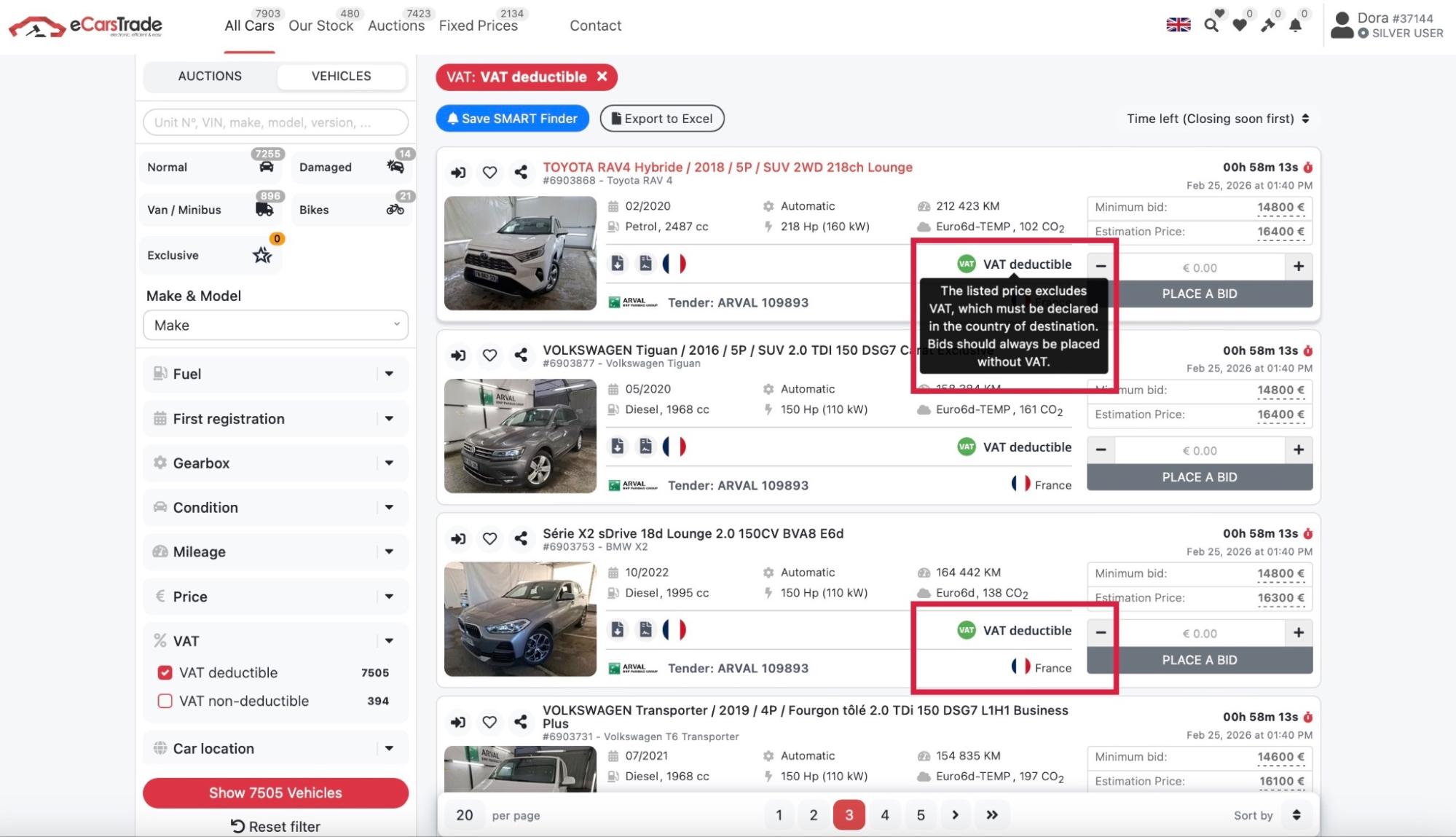Viewport: 1456px width, 837px height.
Task: Open the Make dropdown
Action: coord(275,325)
